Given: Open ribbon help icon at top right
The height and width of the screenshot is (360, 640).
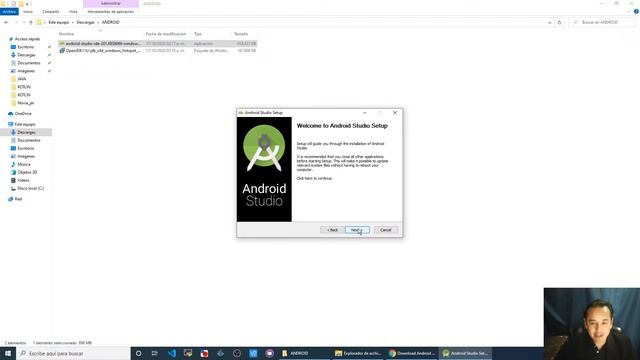Looking at the screenshot, I should click(636, 12).
